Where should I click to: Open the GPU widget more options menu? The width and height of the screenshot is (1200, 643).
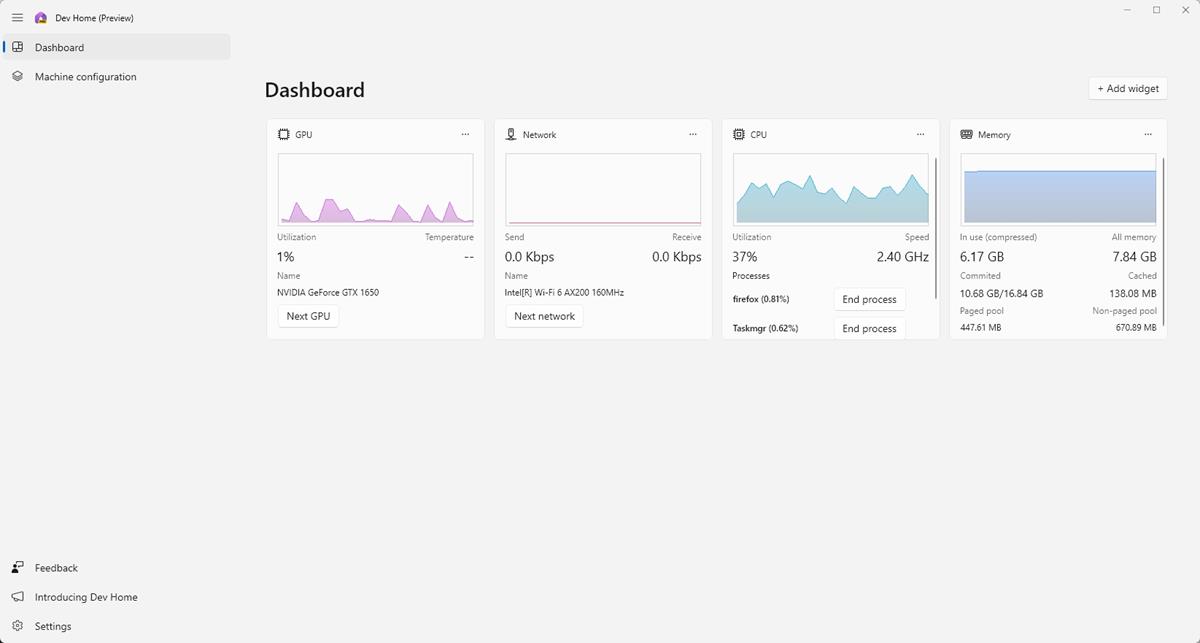465,134
